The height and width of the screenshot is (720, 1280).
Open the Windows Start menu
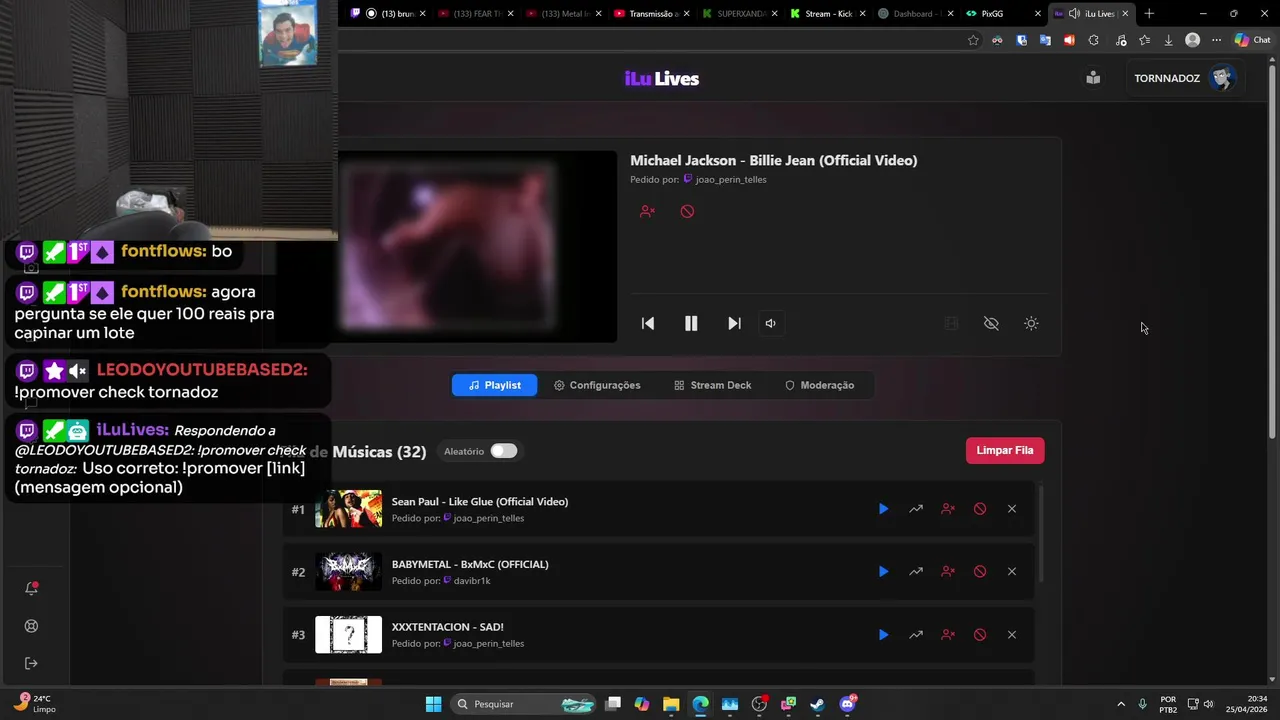coord(433,704)
